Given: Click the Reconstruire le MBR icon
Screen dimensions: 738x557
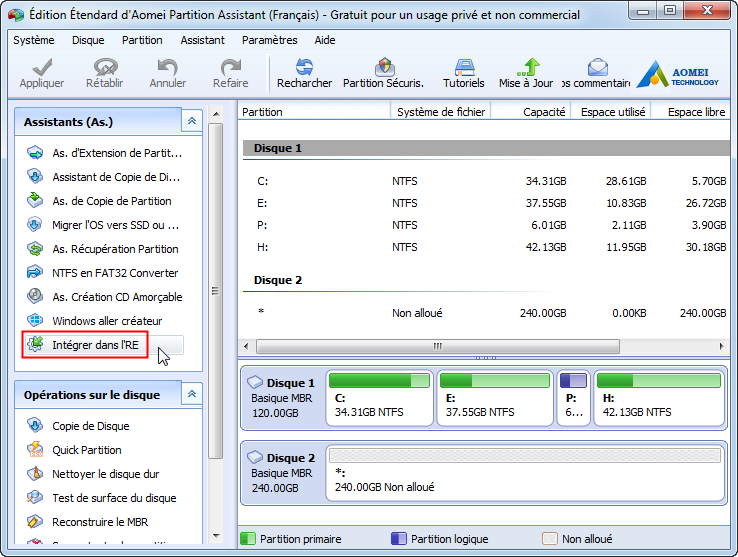Looking at the screenshot, I should point(35,522).
